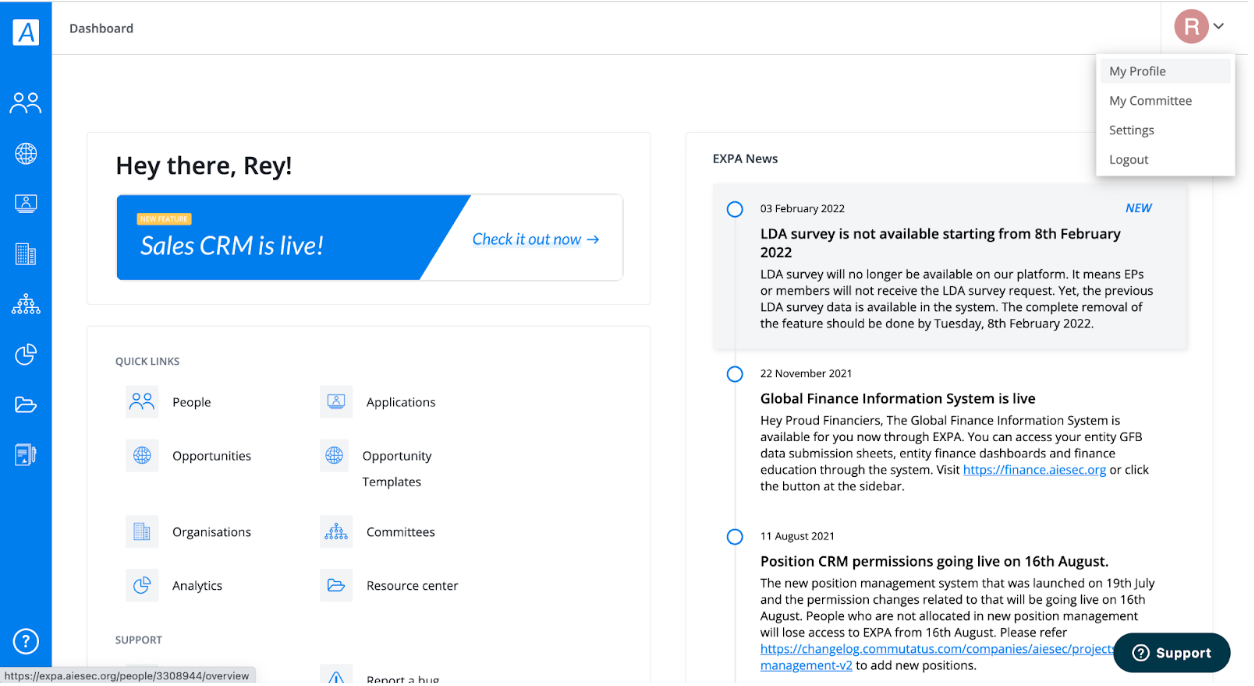This screenshot has width=1254, height=686.
Task: Choose Logout from the account menu
Action: (x=1165, y=160)
